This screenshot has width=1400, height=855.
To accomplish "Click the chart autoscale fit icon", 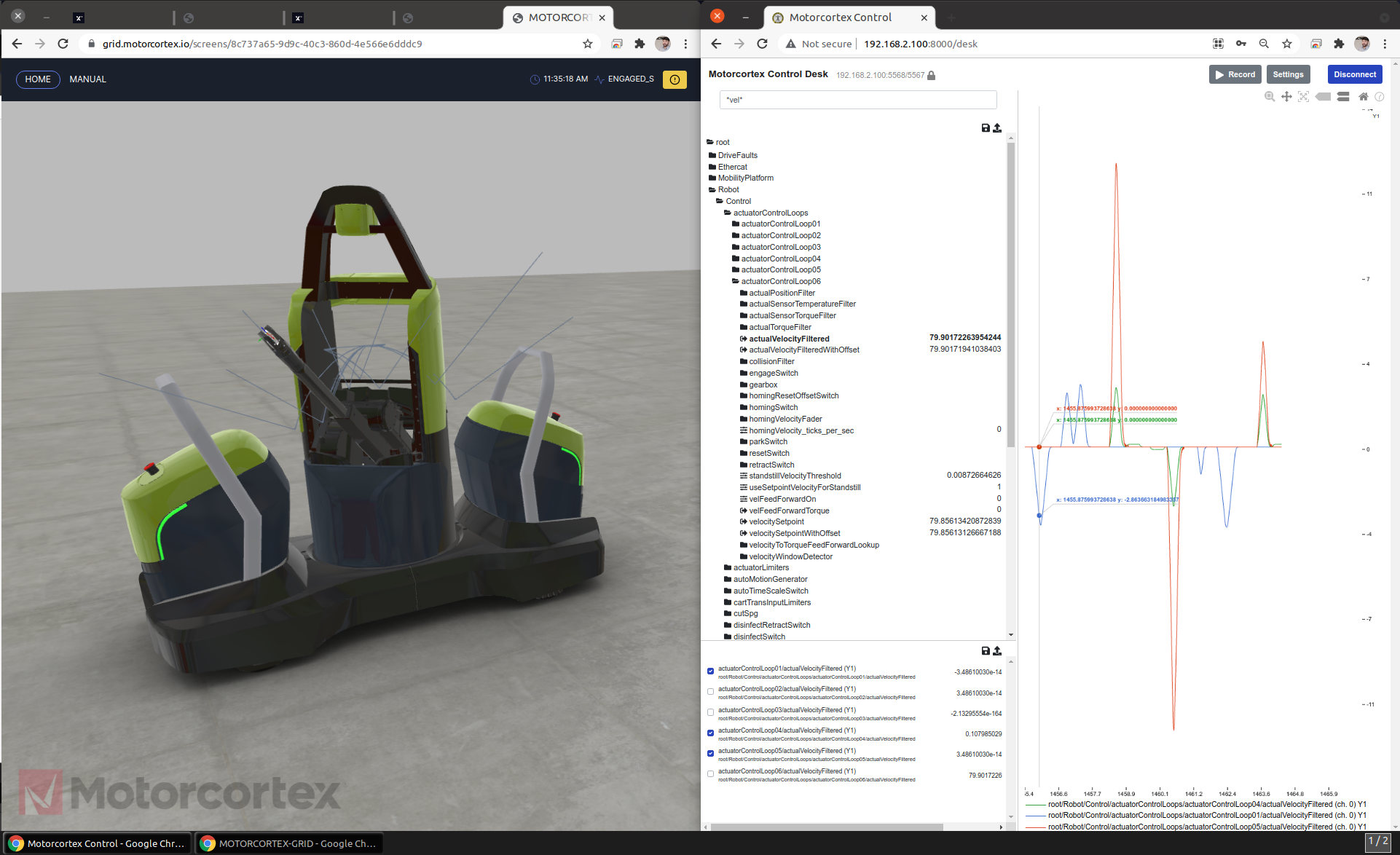I will coord(1303,97).
